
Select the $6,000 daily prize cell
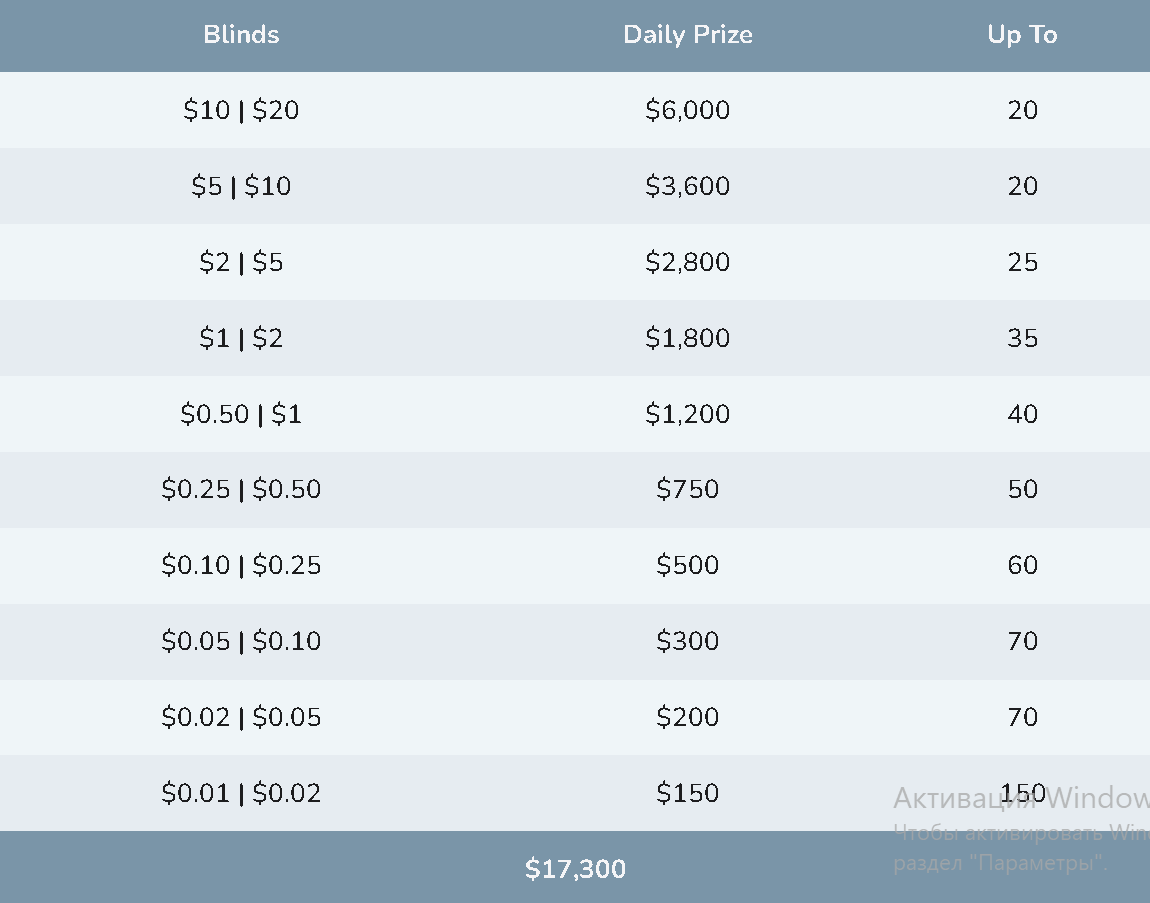[x=688, y=110]
